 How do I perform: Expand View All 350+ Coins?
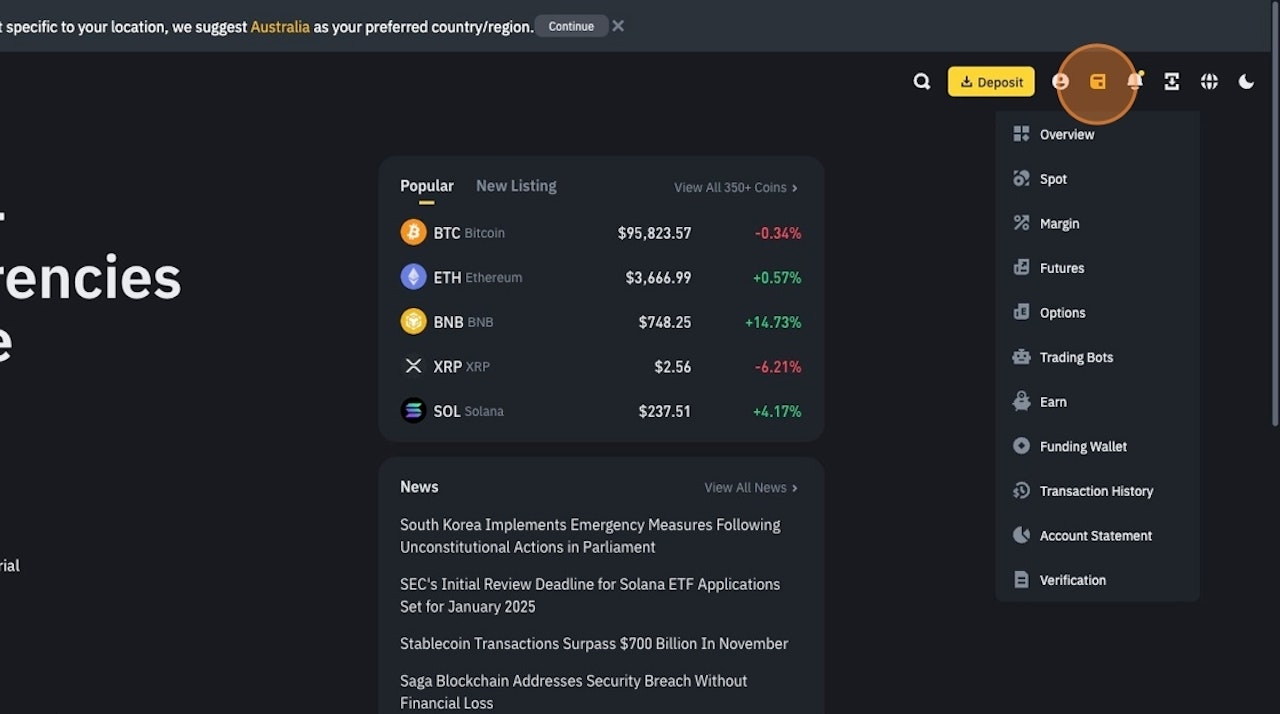735,187
